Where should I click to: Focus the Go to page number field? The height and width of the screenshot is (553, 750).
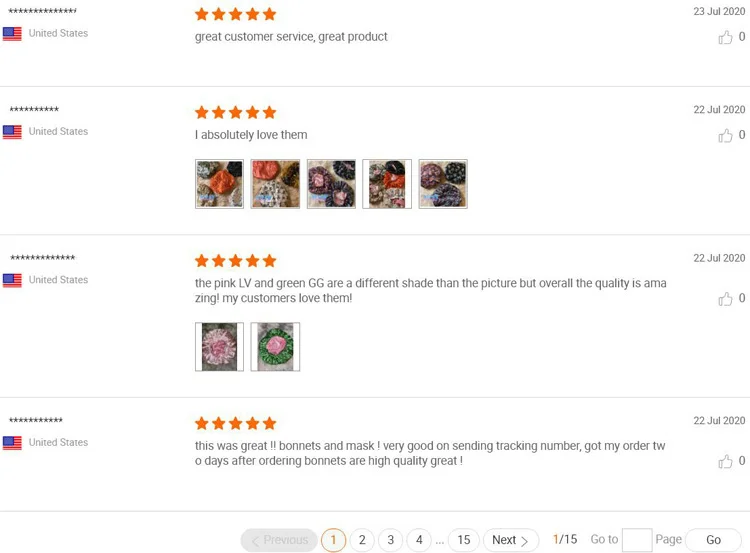click(637, 540)
